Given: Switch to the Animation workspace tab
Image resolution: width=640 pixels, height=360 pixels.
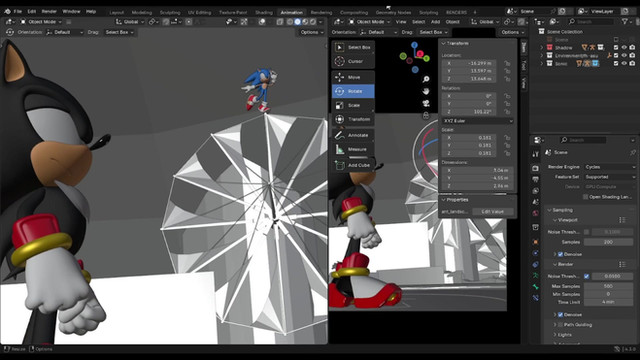Looking at the screenshot, I should tap(291, 12).
